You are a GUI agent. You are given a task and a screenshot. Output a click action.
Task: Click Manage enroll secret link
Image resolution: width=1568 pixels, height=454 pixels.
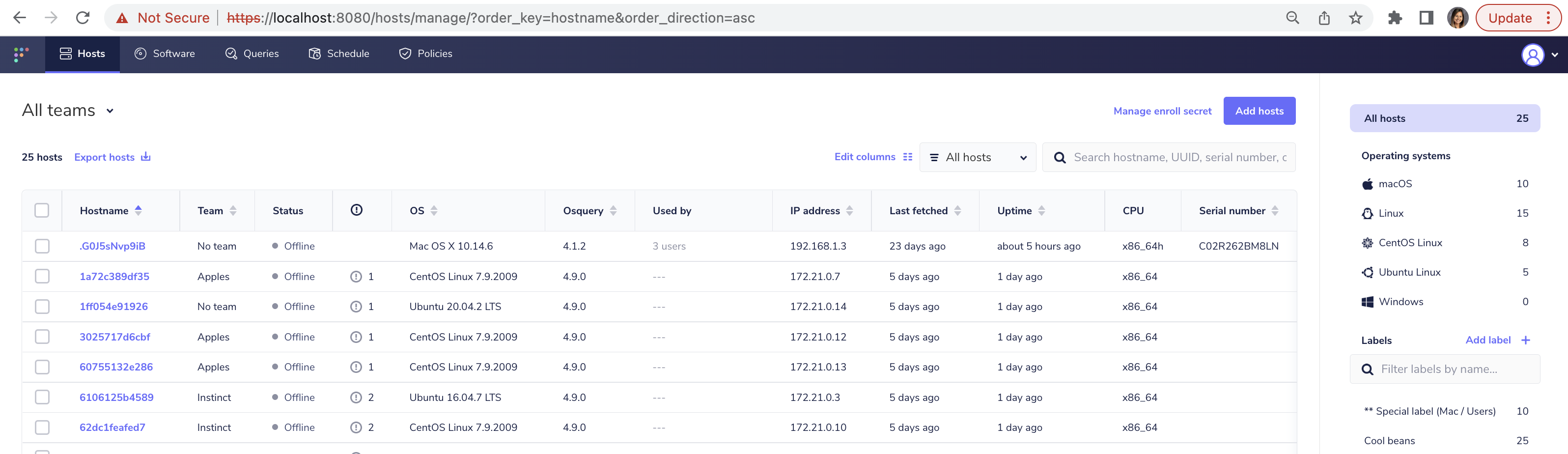pos(1163,111)
